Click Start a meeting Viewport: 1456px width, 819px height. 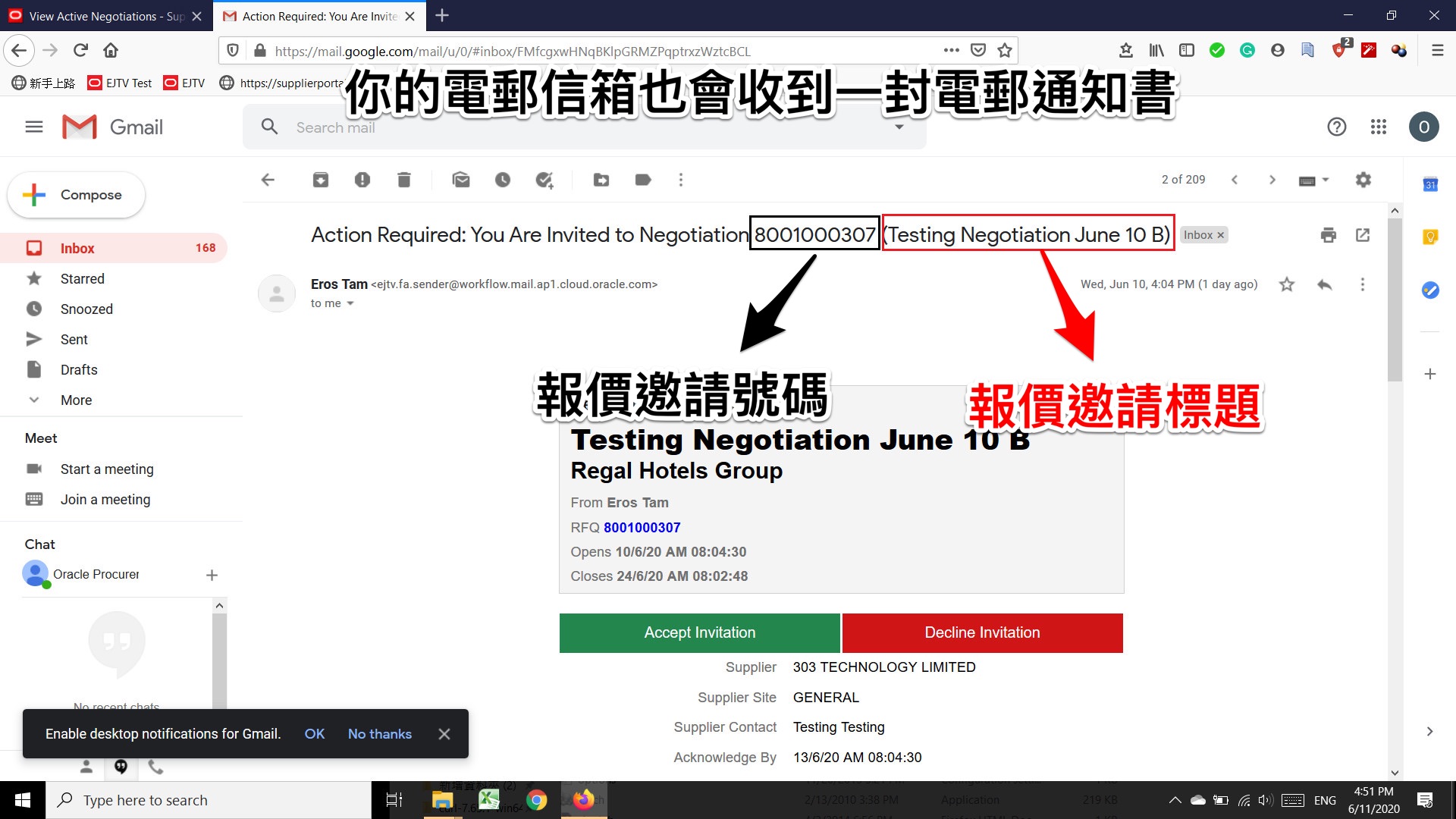[107, 469]
